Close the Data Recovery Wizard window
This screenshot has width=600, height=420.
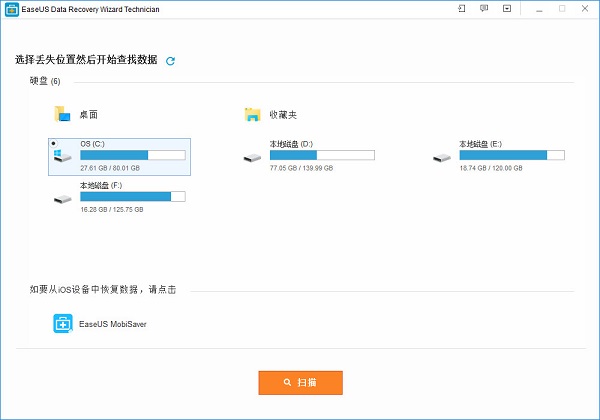pyautogui.click(x=585, y=8)
